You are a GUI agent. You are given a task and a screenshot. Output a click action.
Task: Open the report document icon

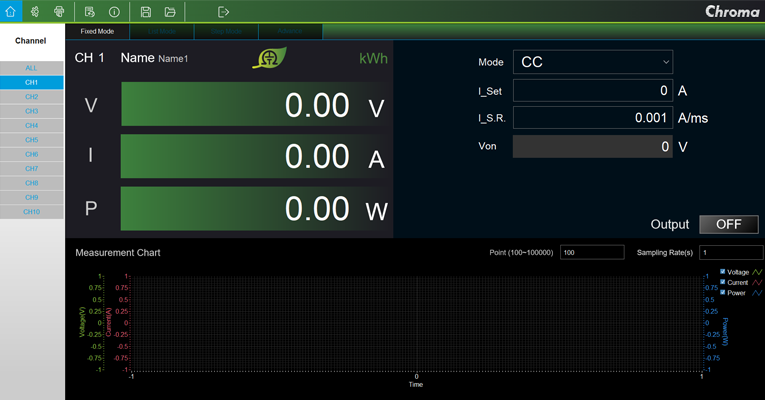point(90,12)
